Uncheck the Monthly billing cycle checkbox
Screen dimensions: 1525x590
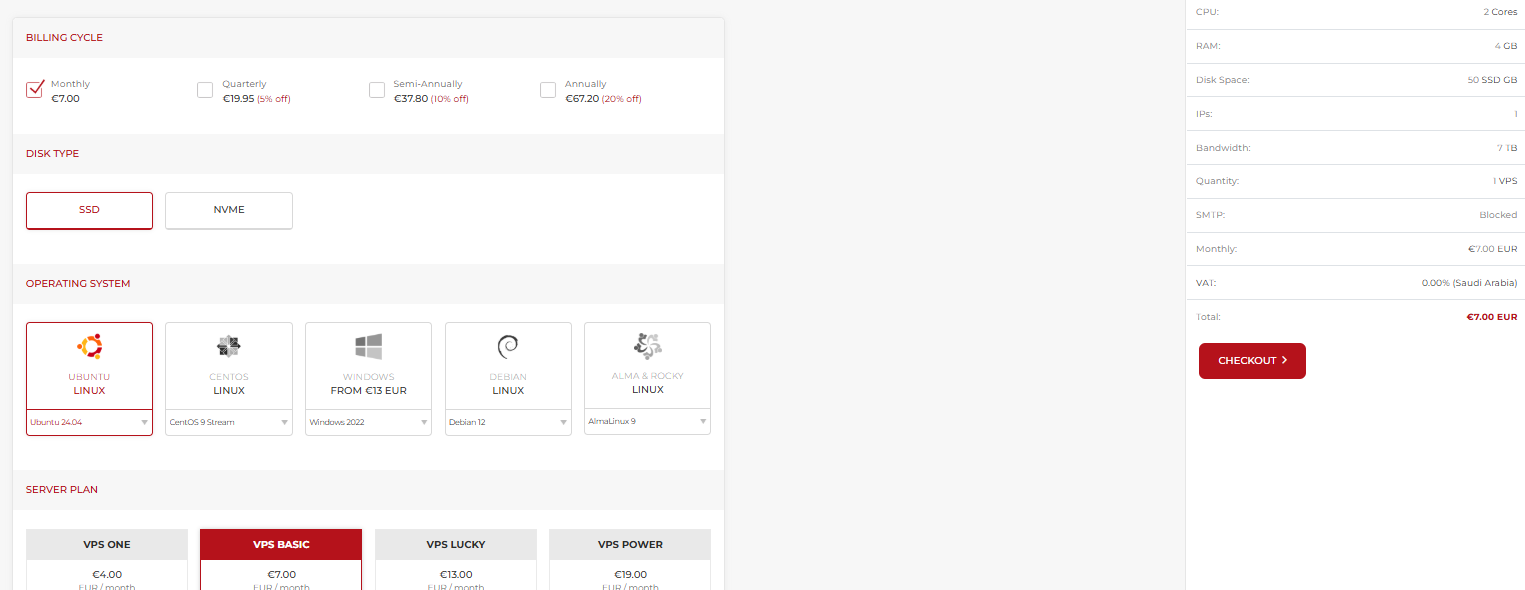coord(35,90)
